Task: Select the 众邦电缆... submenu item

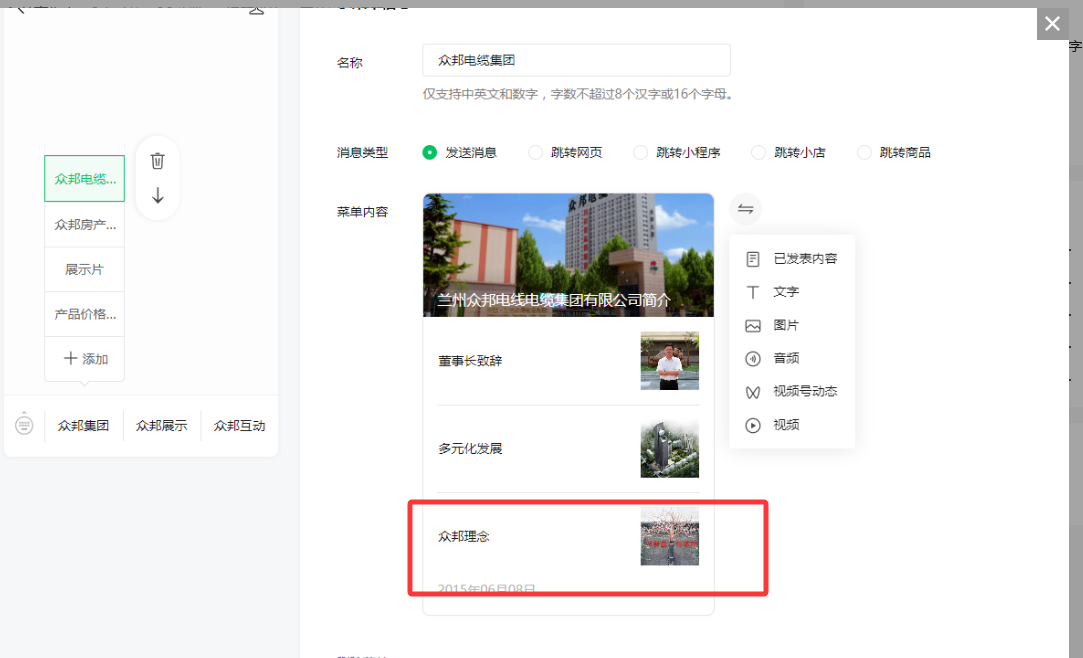Action: (84, 179)
